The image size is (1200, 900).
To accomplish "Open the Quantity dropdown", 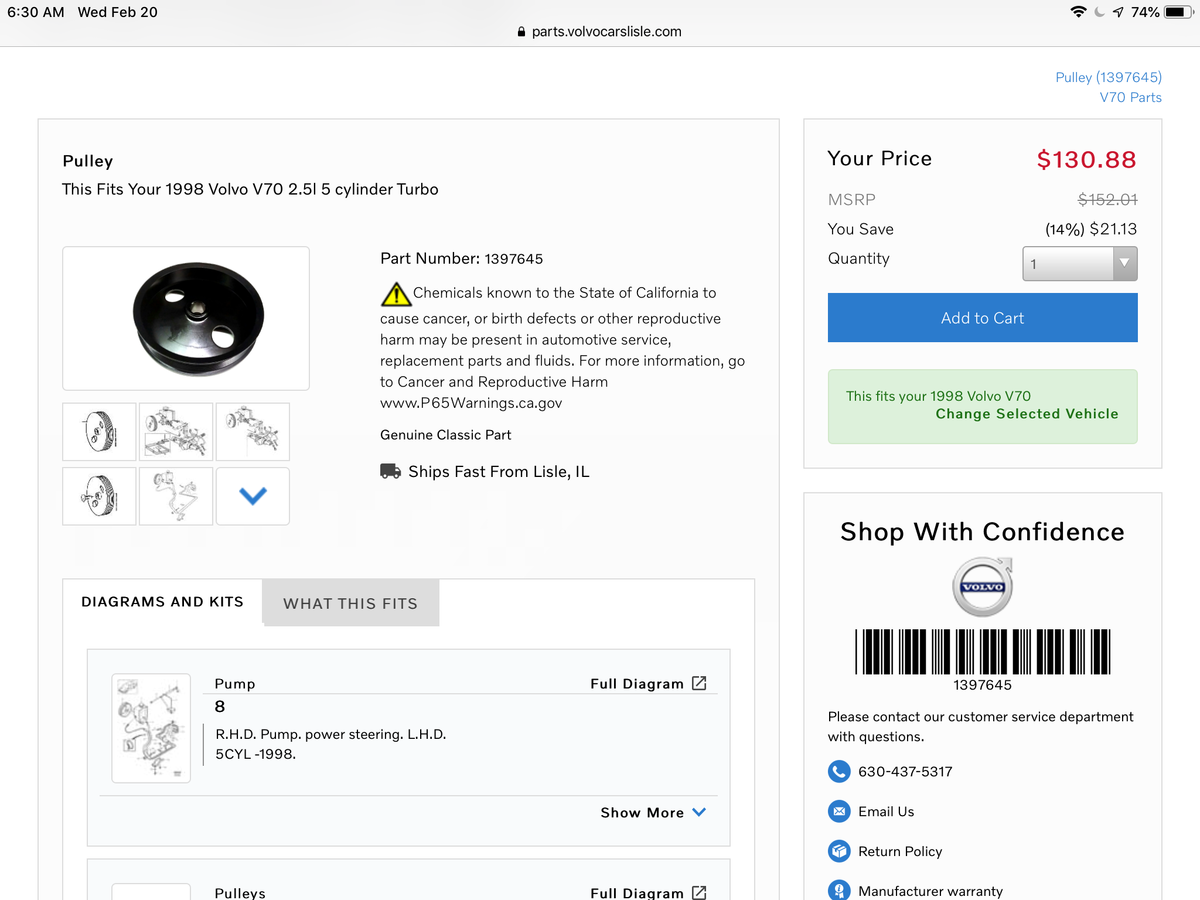I will pos(1080,264).
